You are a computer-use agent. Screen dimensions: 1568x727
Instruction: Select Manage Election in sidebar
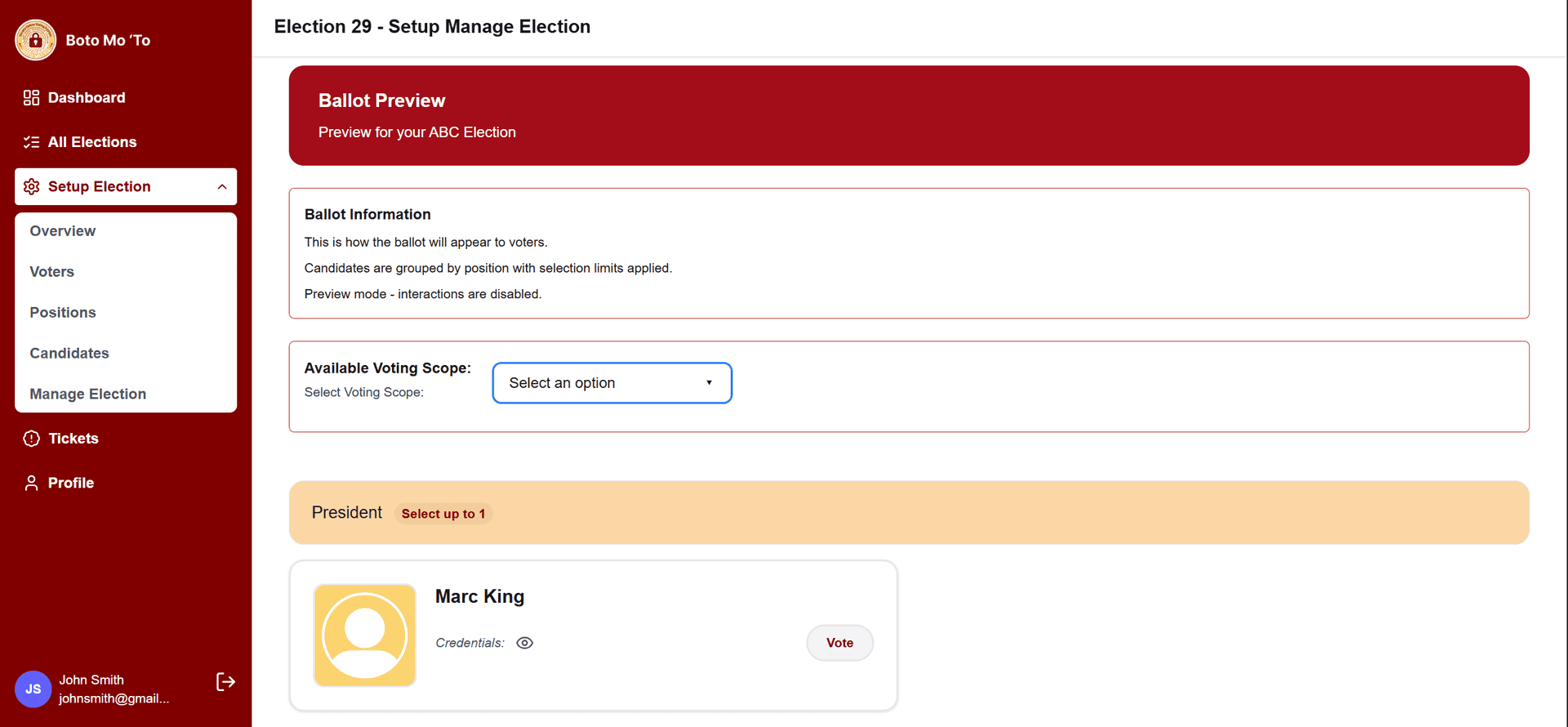pos(88,395)
